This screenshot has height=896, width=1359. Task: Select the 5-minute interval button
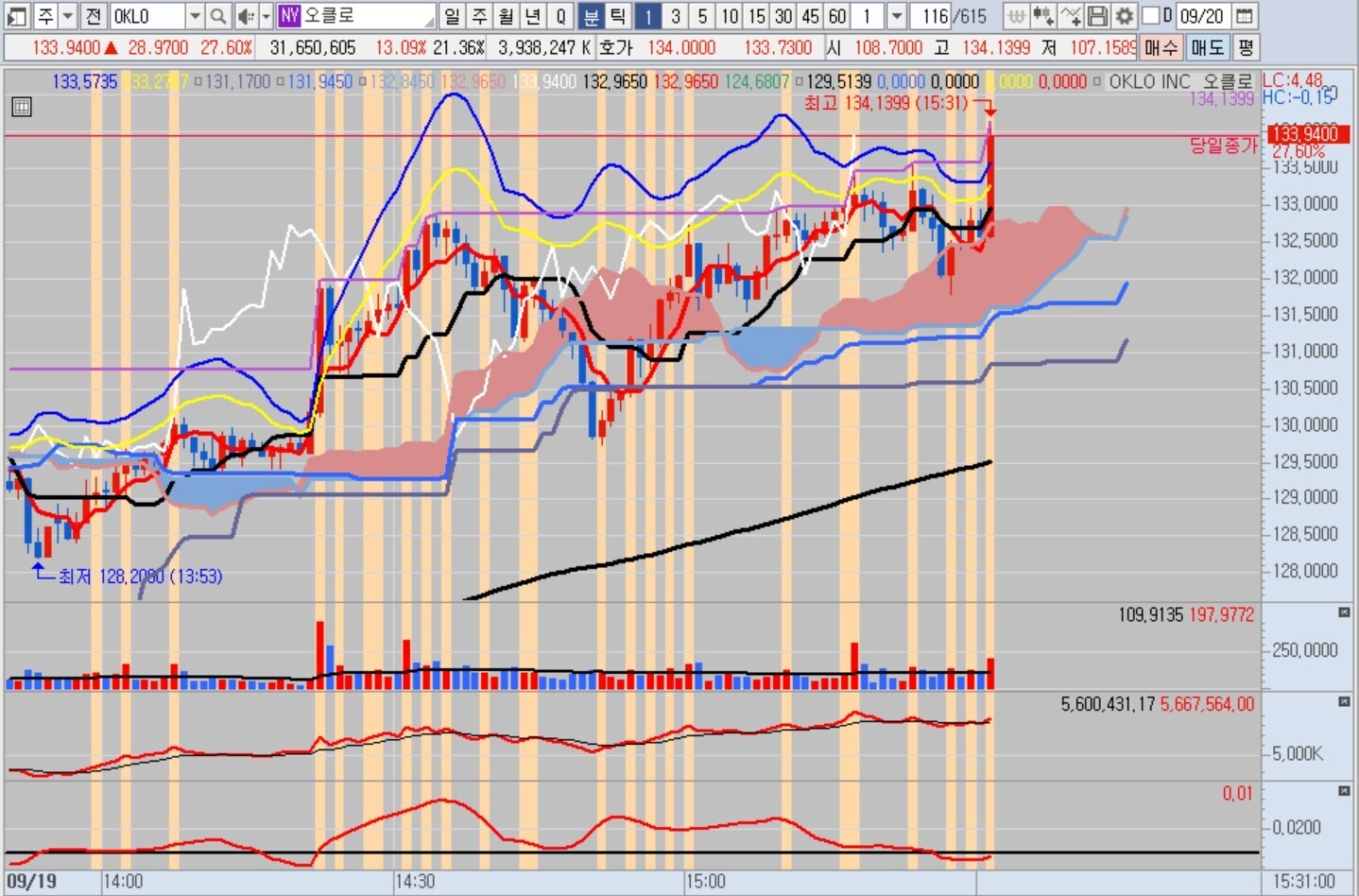[702, 16]
